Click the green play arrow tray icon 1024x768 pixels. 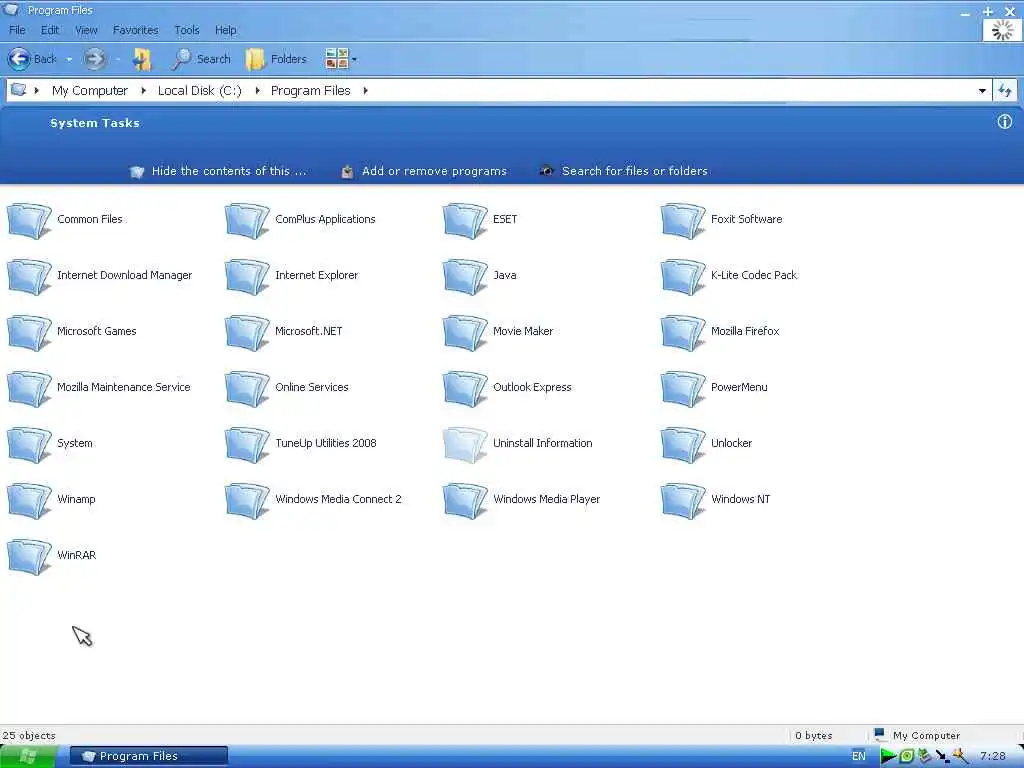(x=888, y=756)
